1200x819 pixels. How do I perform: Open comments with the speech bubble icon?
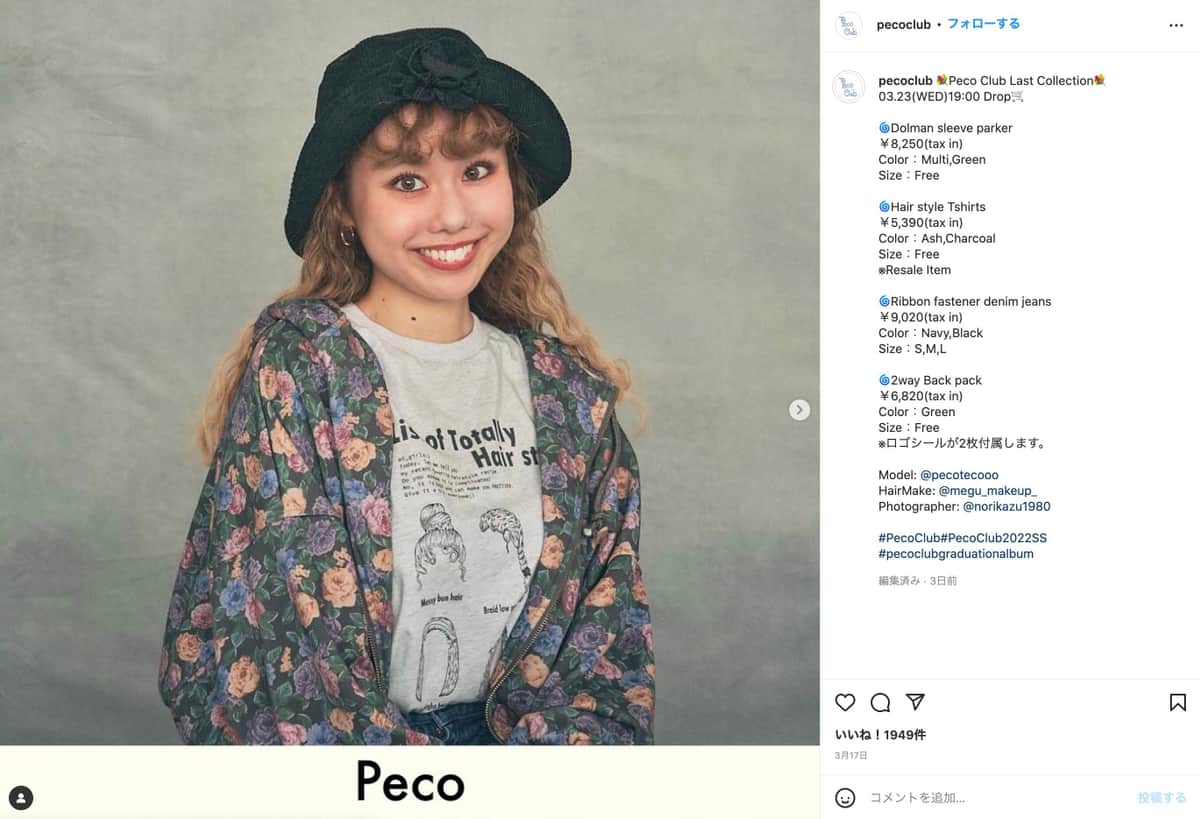pyautogui.click(x=880, y=702)
